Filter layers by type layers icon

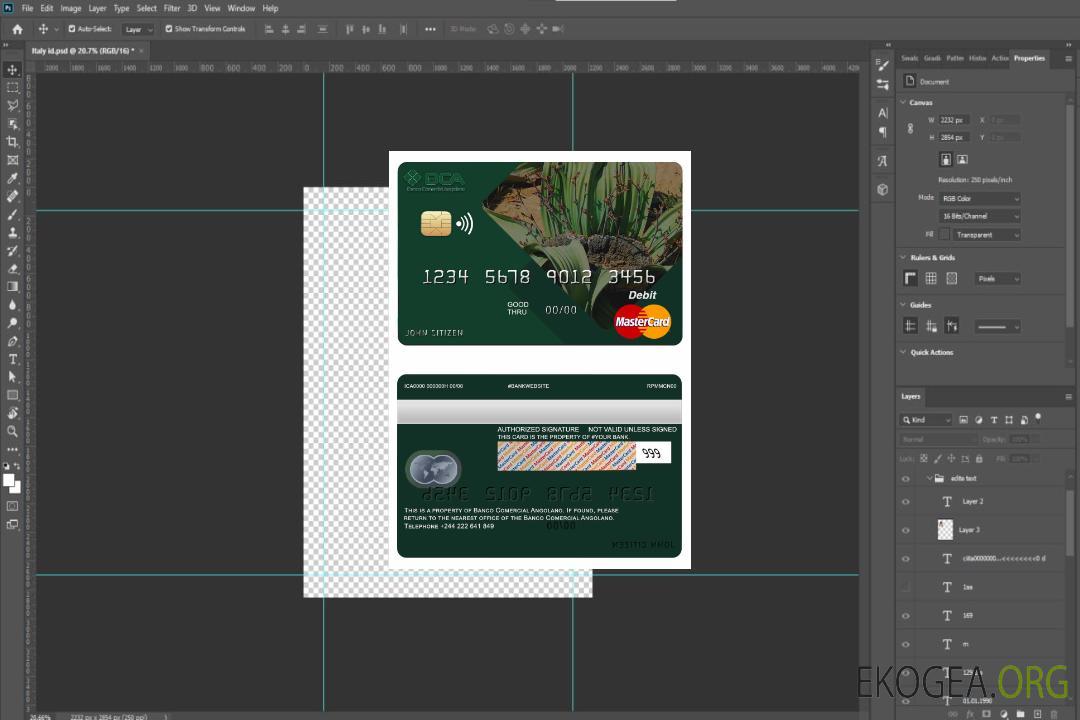[995, 420]
